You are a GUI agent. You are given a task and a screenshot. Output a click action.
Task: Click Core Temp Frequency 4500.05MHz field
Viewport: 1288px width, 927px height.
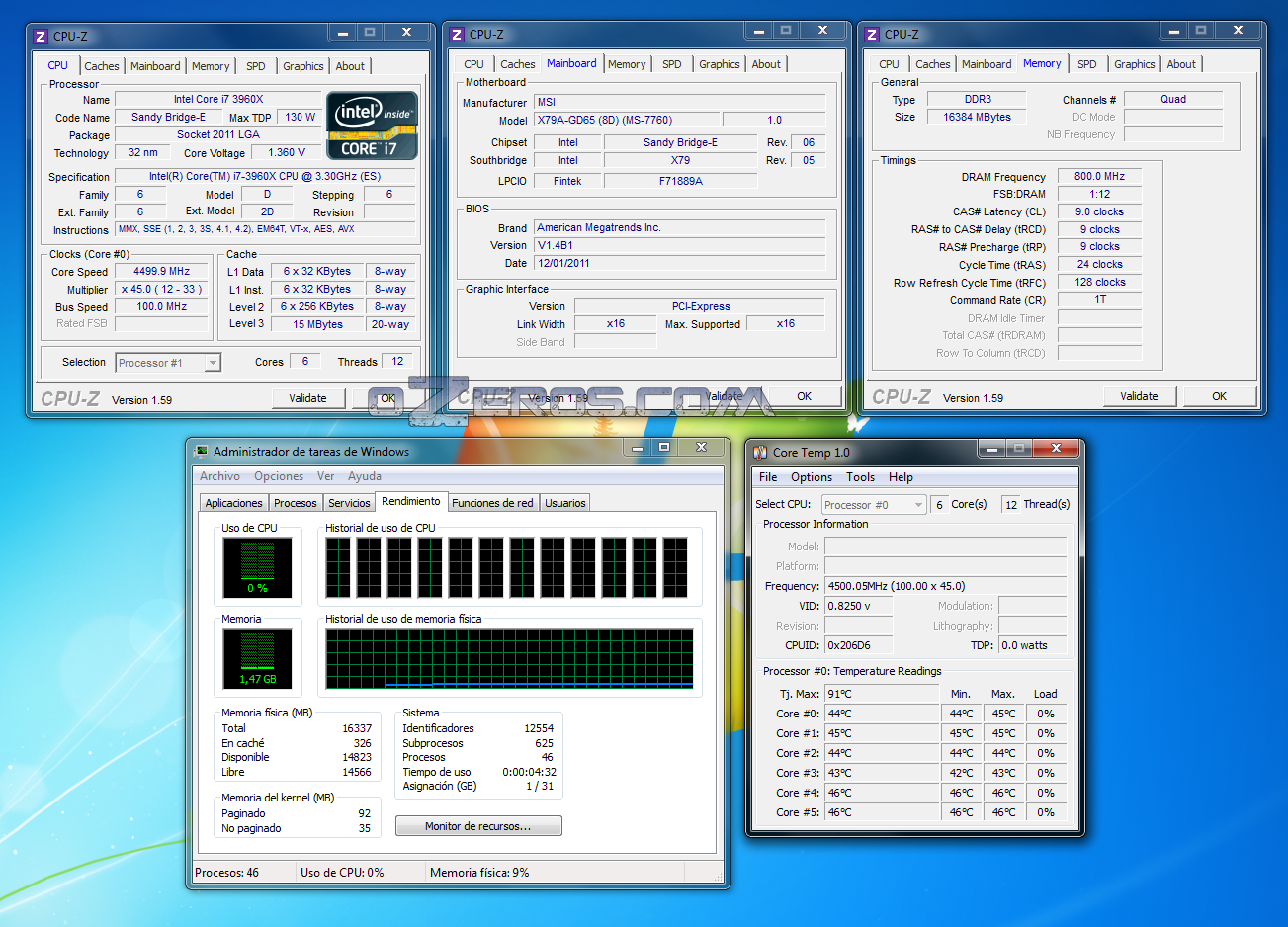click(x=946, y=586)
